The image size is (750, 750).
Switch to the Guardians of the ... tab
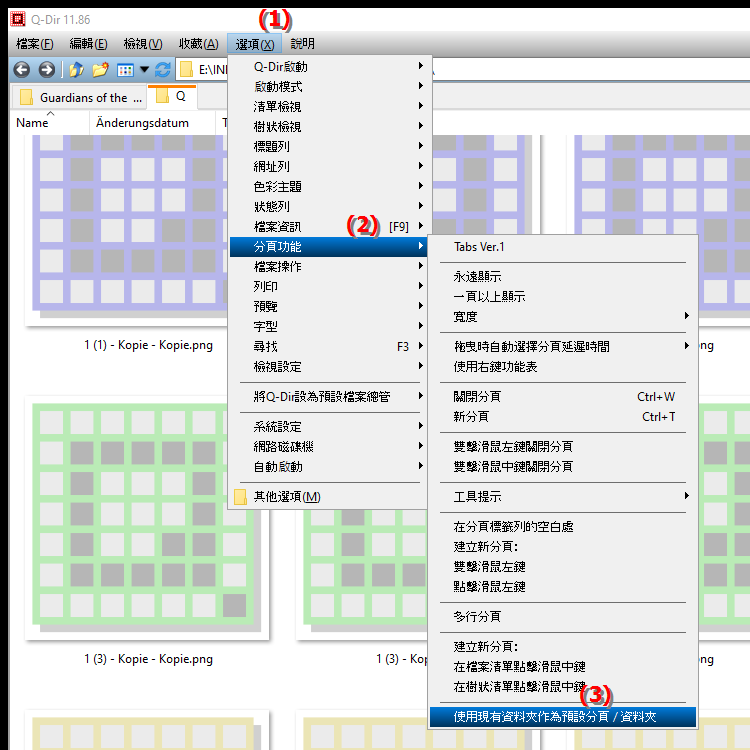pos(80,98)
